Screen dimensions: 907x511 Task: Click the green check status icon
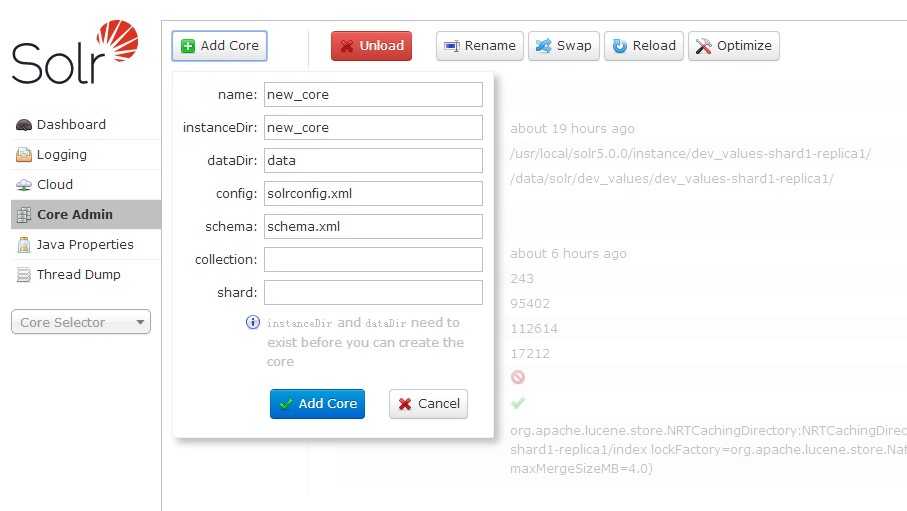click(x=518, y=403)
